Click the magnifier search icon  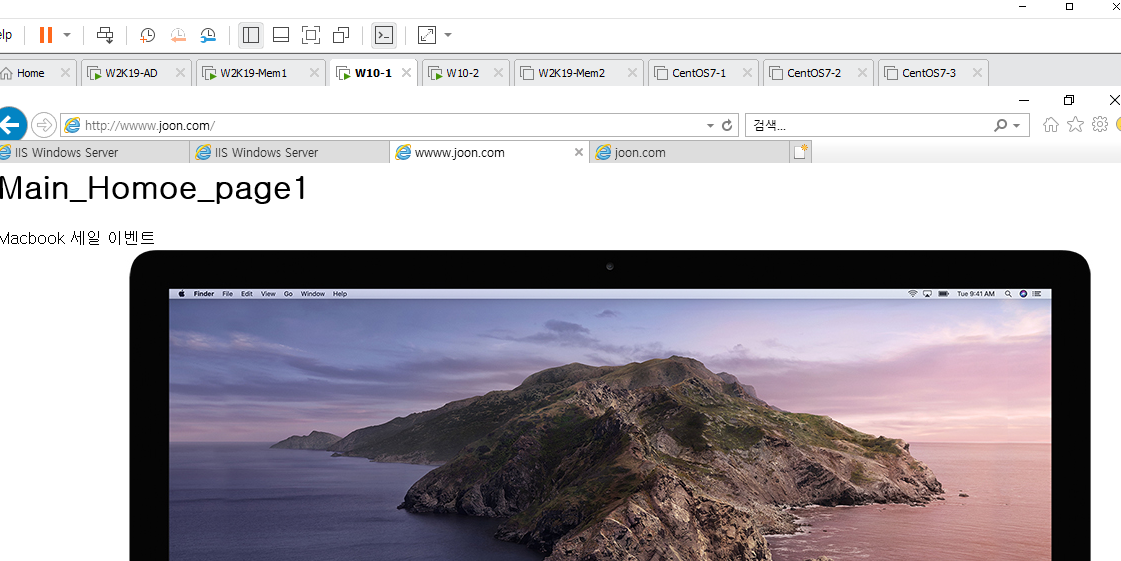(x=1000, y=126)
